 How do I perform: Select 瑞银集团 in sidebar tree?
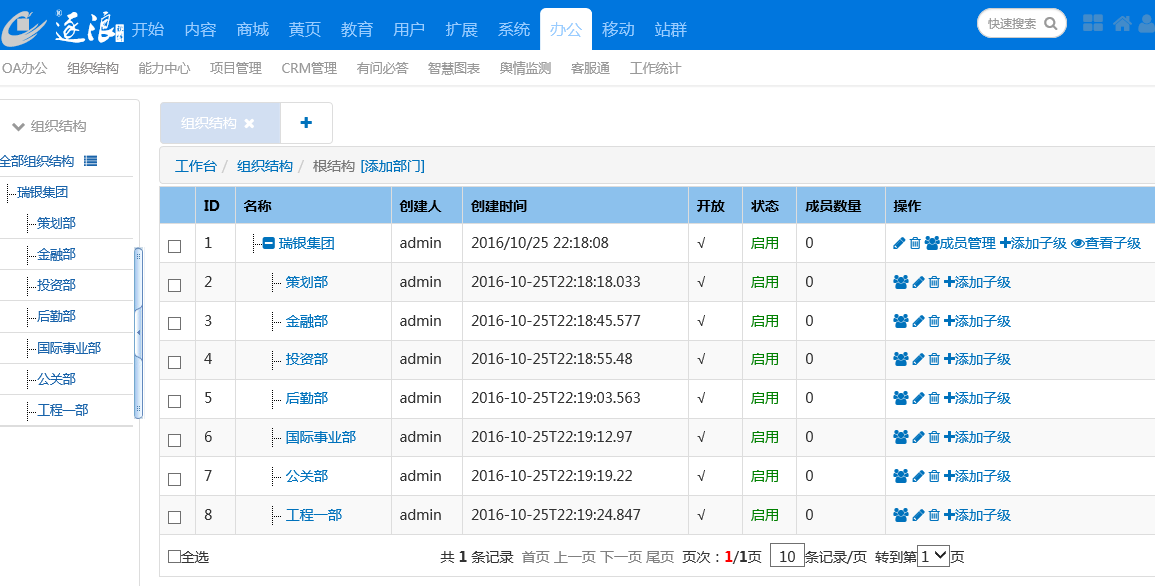click(43, 192)
